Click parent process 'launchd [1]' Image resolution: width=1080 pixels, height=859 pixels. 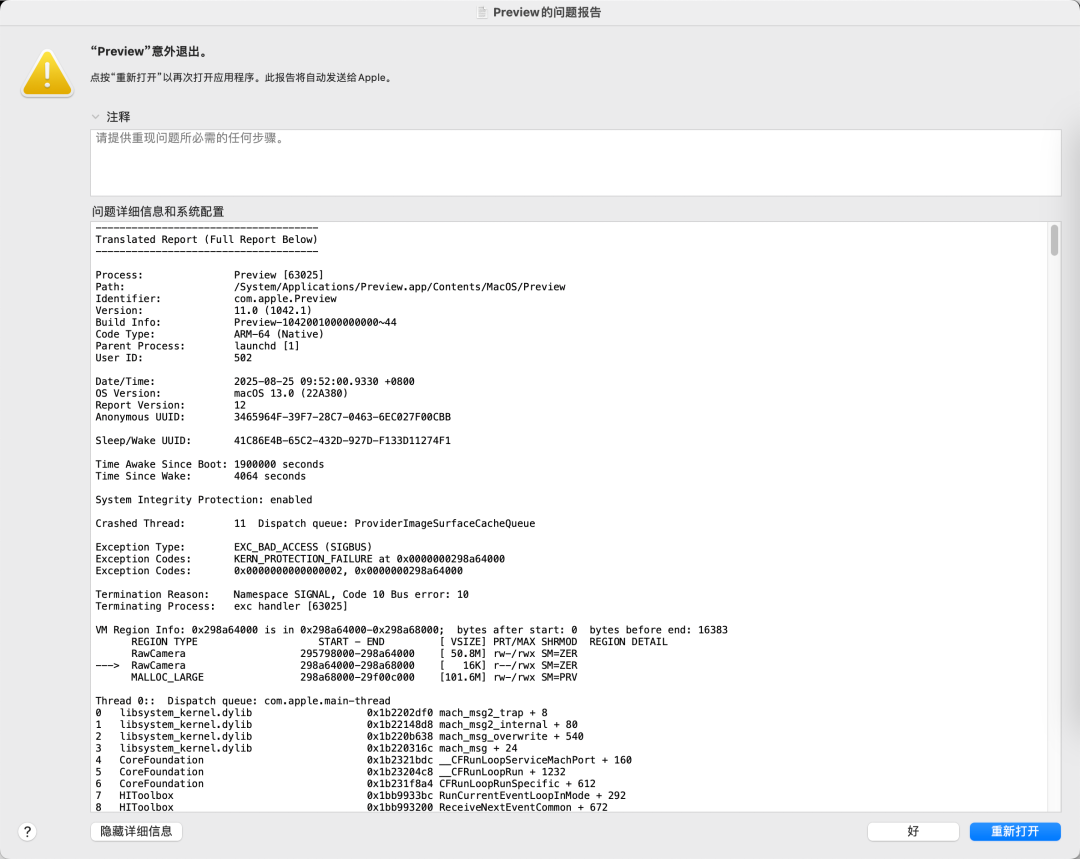[x=267, y=346]
